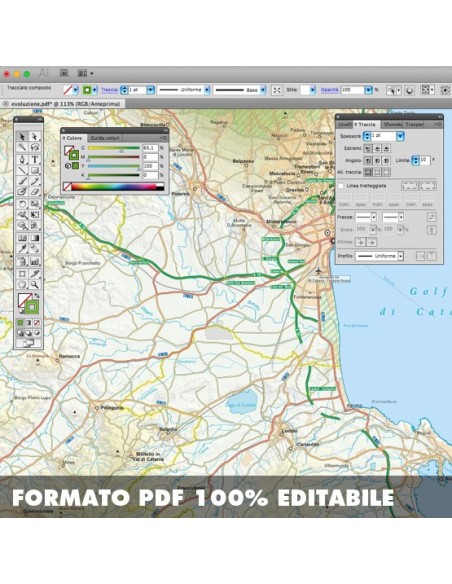Select the evoluzione.pdf document tab
452x584 pixels.
coord(63,104)
